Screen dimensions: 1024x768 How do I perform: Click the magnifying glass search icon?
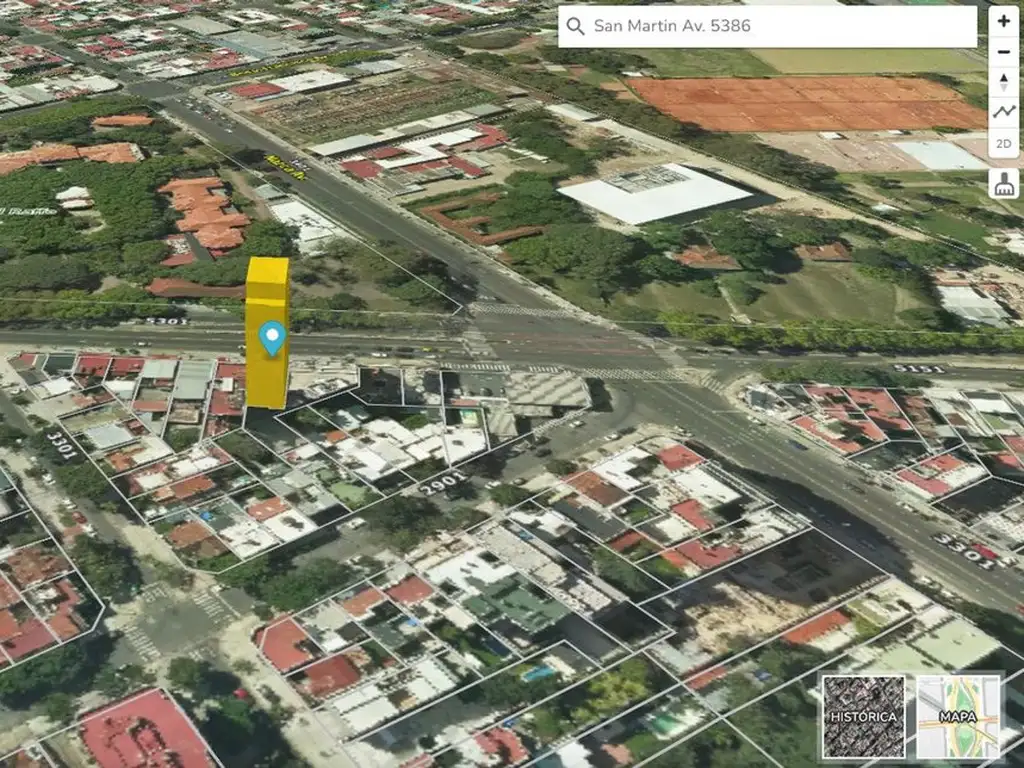575,27
